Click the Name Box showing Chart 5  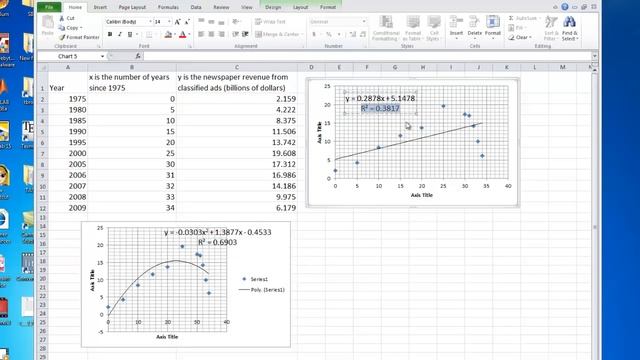[68, 56]
